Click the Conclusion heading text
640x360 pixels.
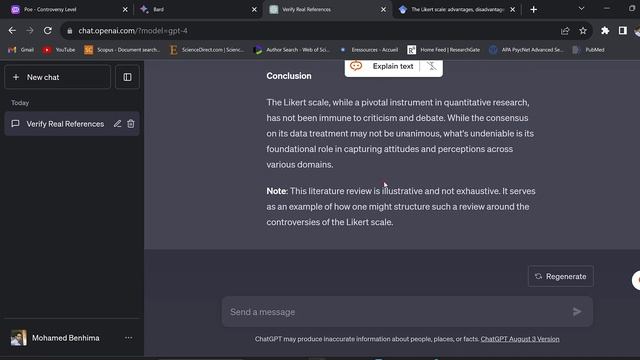coord(289,76)
